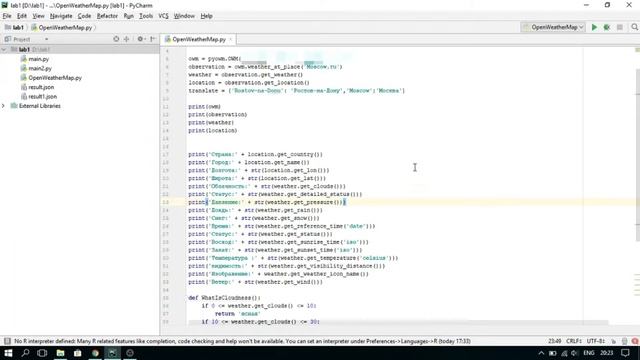Toggle tool window quick access icon in status bar
The image size is (640, 360).
pos(7,341)
